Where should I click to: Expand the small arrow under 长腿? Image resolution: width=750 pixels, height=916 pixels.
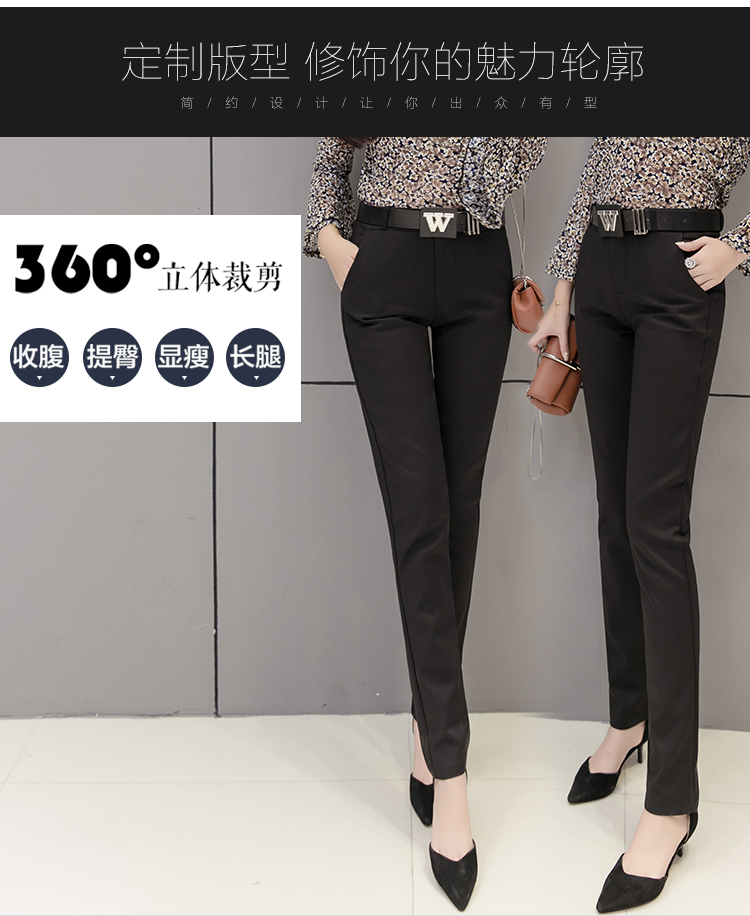point(256,379)
